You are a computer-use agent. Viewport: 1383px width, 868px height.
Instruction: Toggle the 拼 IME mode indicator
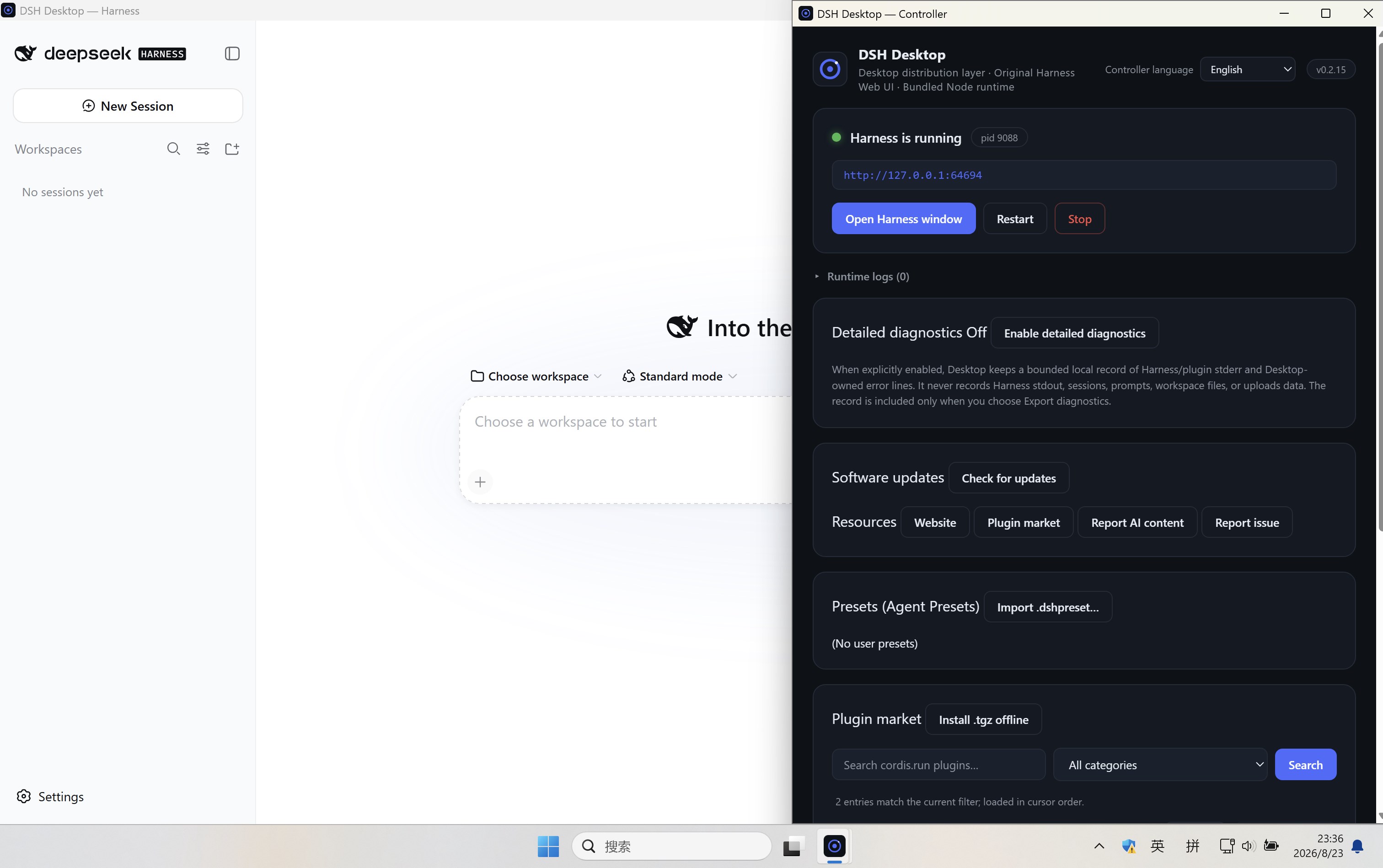[1192, 846]
